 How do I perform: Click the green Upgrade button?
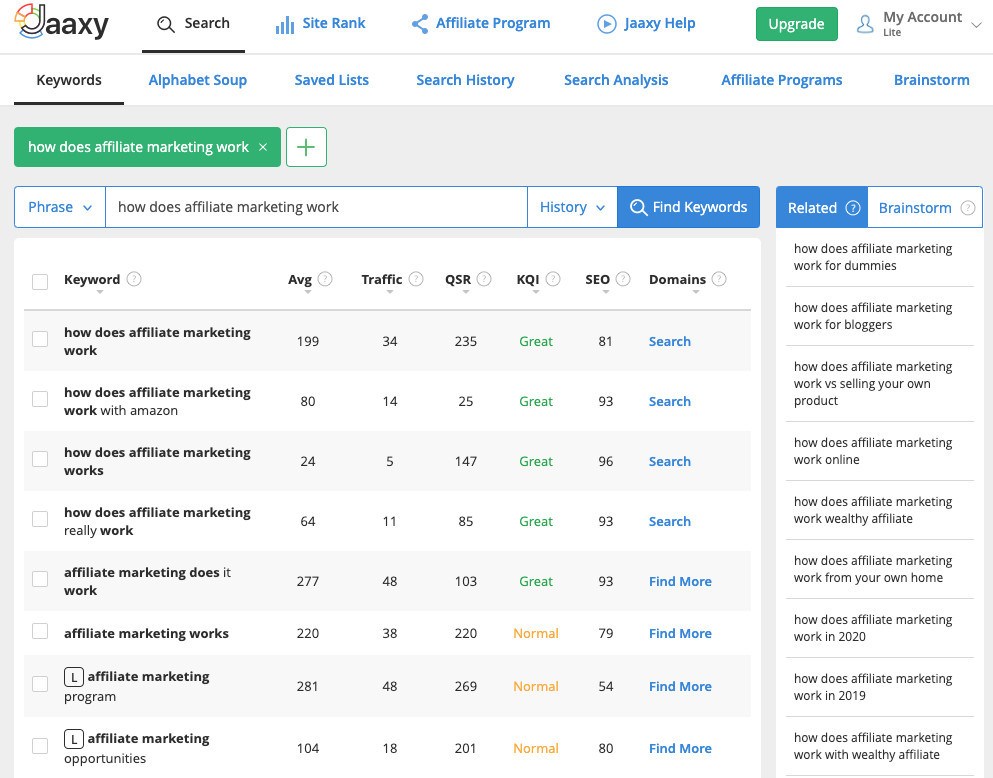[x=797, y=24]
